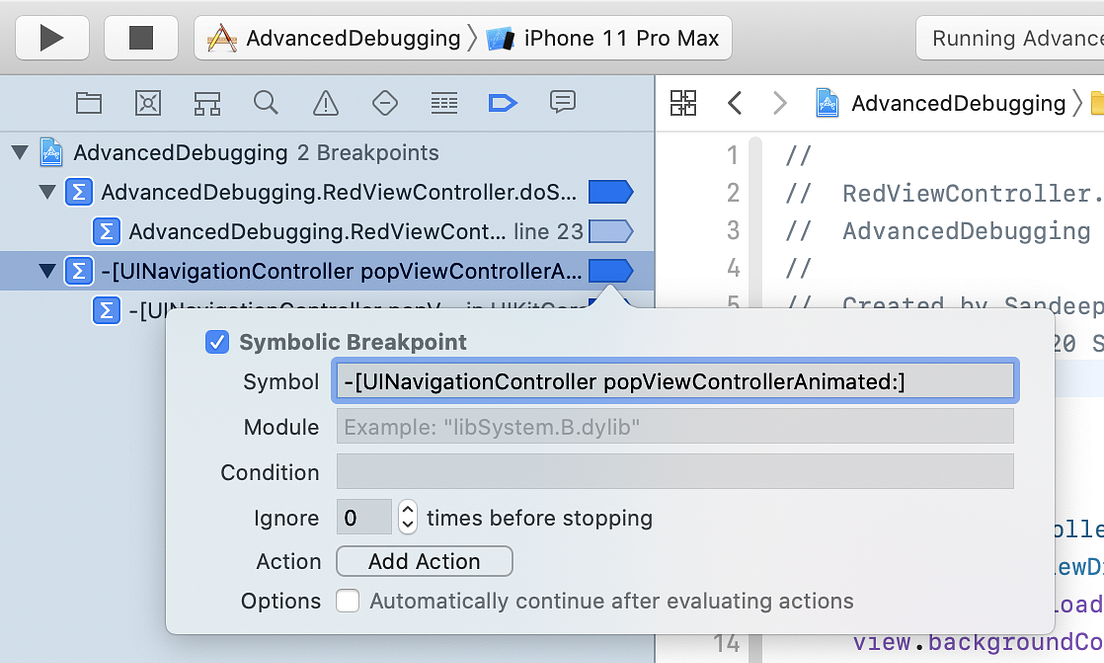Image resolution: width=1104 pixels, height=663 pixels.
Task: Open the Source Control navigator
Action: (148, 102)
